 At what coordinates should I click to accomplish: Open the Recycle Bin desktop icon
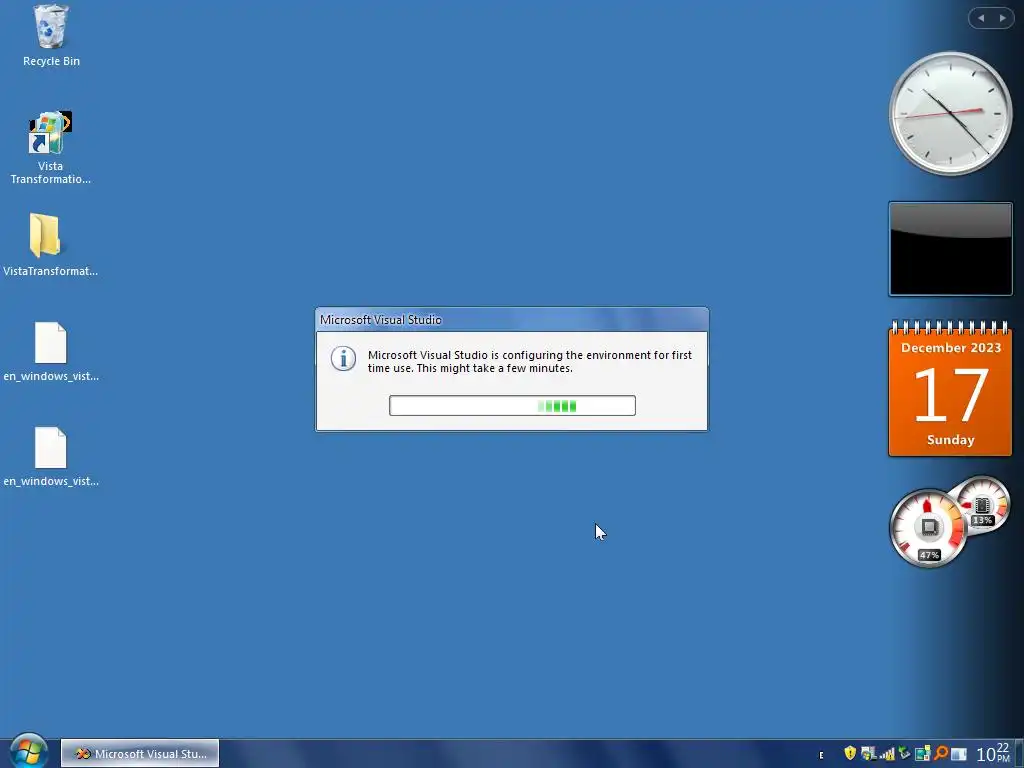coord(51,35)
